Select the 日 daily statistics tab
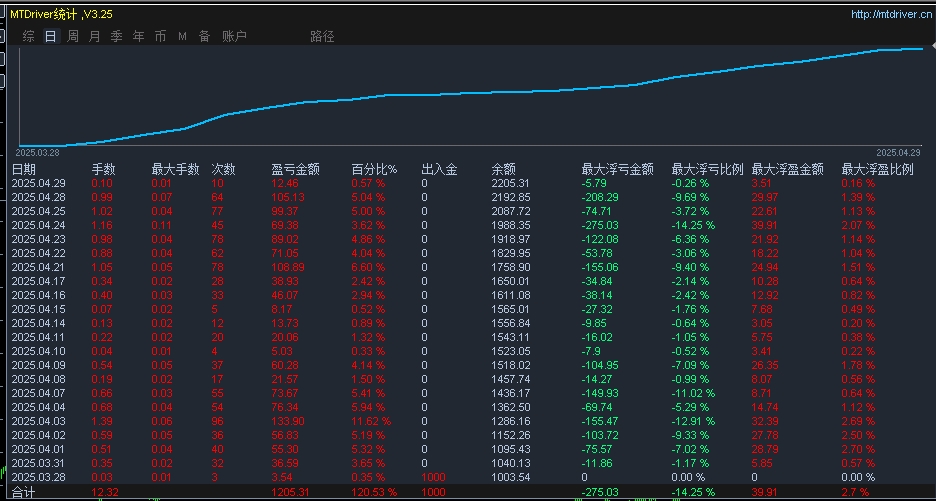This screenshot has width=936, height=501. (x=50, y=36)
